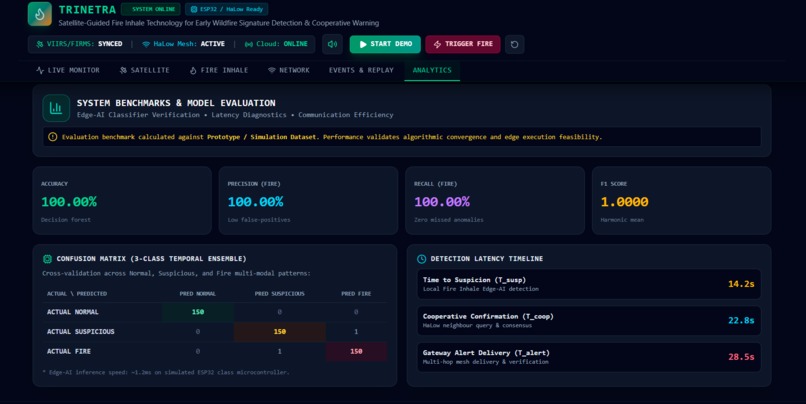Start the demo
The image size is (806, 404).
(x=385, y=44)
